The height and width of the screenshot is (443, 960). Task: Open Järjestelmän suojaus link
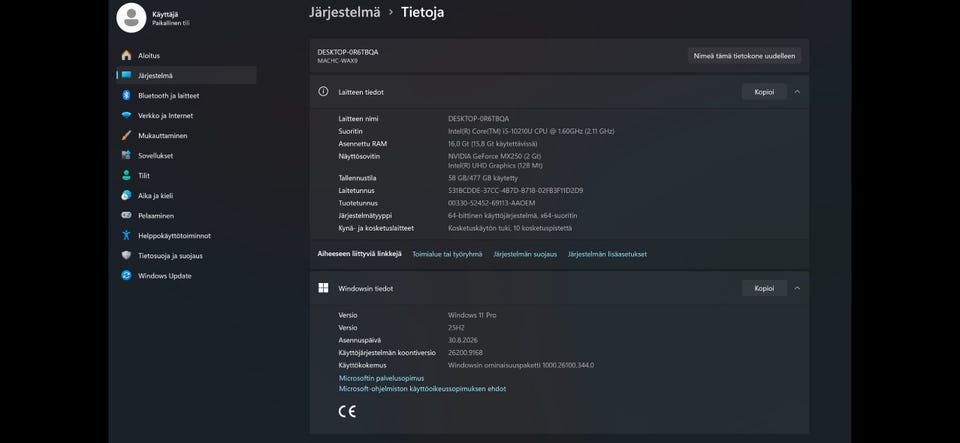(x=525, y=254)
